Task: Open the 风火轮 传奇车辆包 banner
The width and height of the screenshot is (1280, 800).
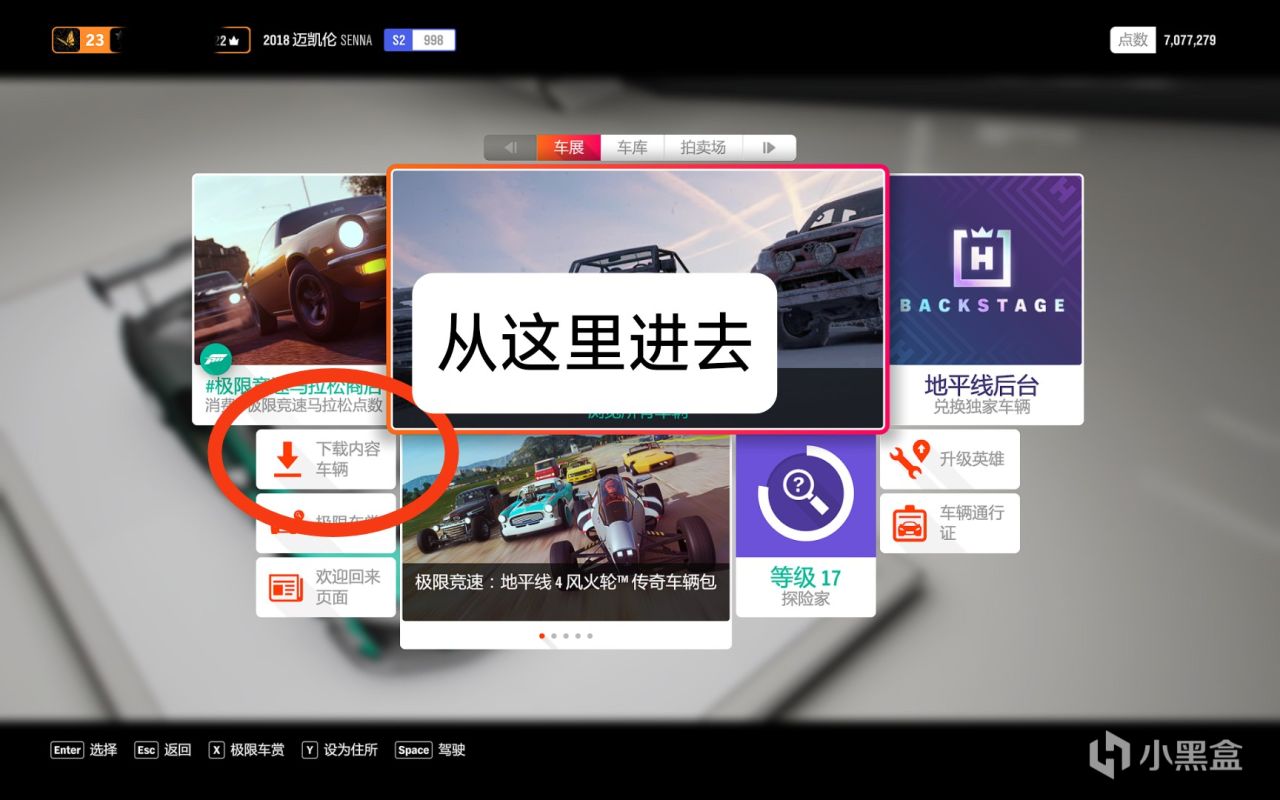Action: point(565,541)
